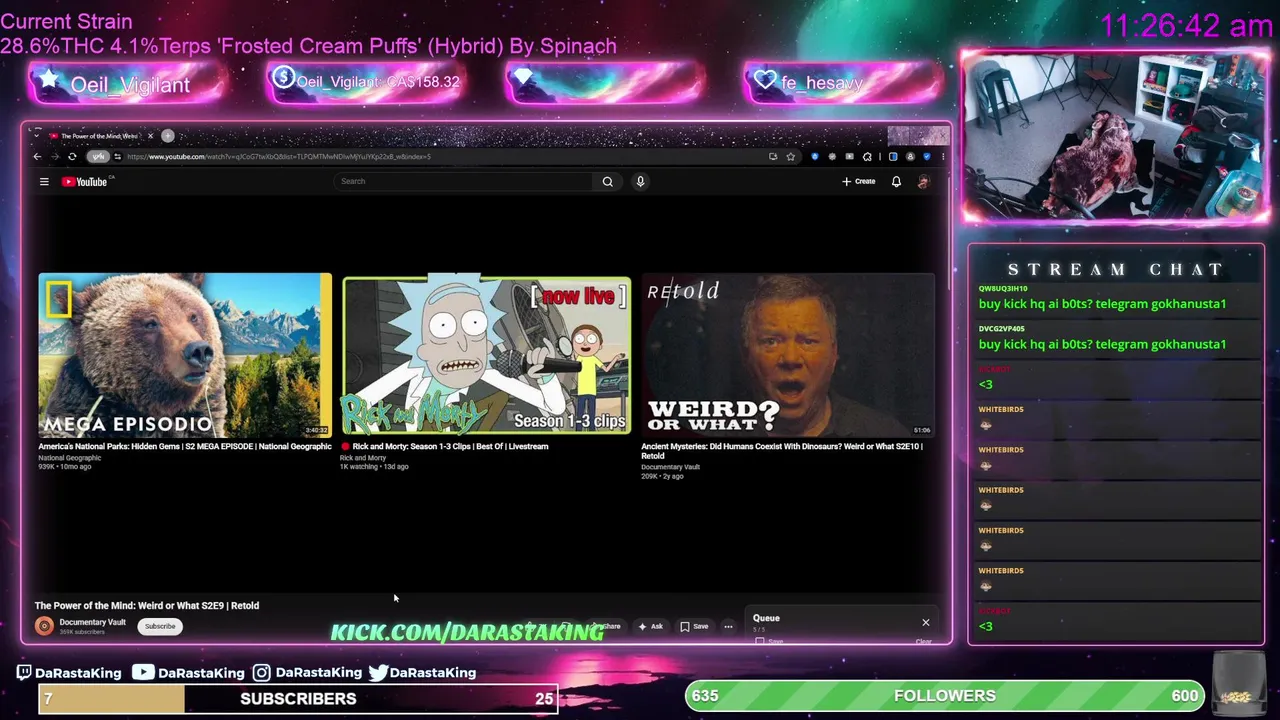The height and width of the screenshot is (720, 1280).
Task: Open Weird or What Retold thumbnail
Action: coord(788,355)
